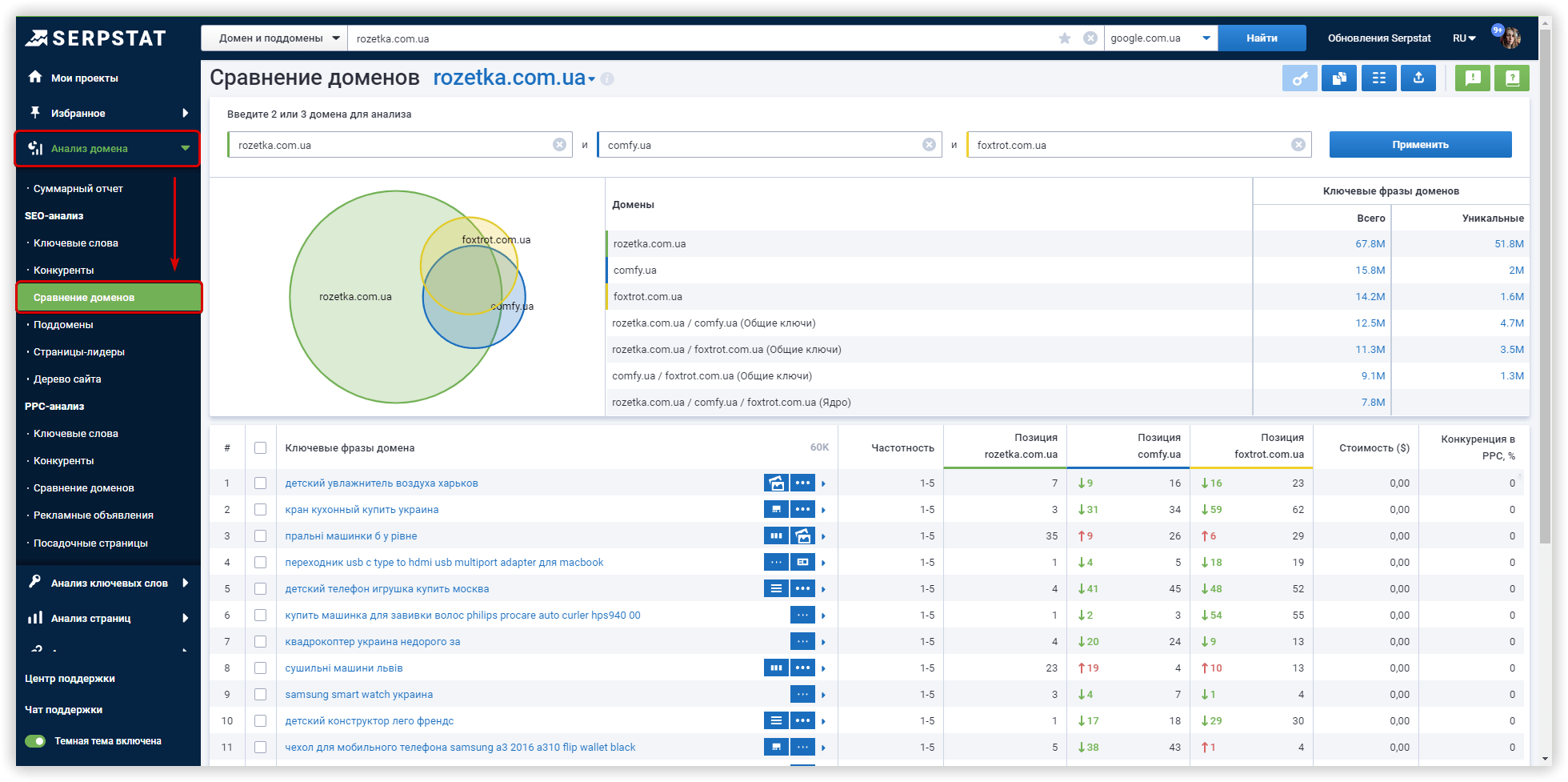The width and height of the screenshot is (1568, 782).
Task: Click dots icon for 'квадрокоптер украина недорого за'
Action: coord(802,642)
